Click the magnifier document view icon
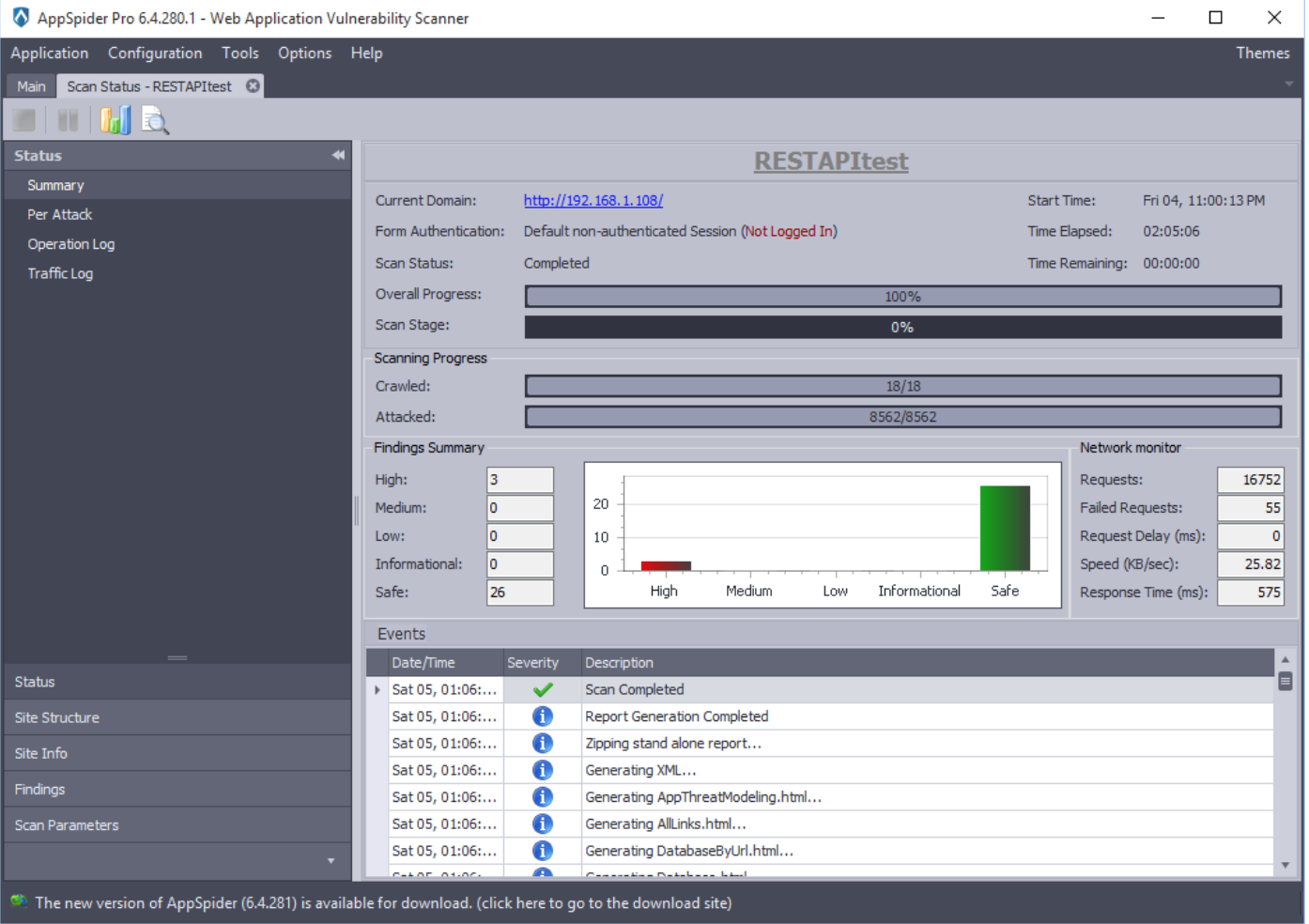The height and width of the screenshot is (924, 1309). pos(155,120)
